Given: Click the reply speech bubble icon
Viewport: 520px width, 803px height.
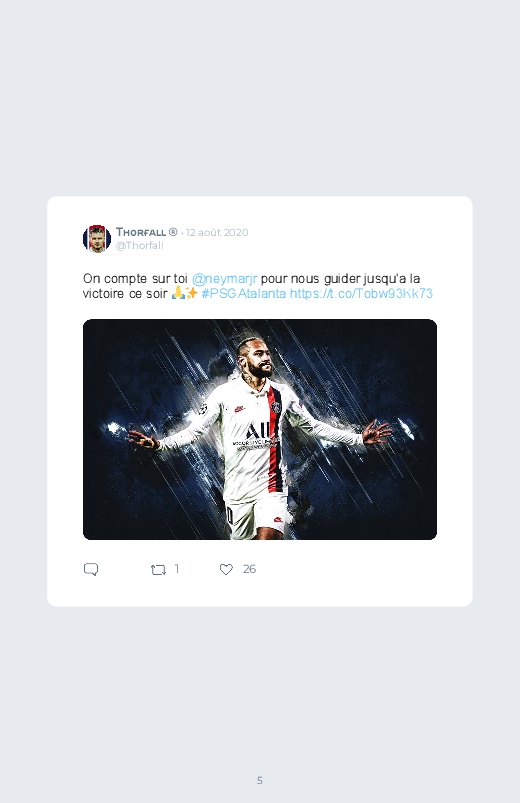Looking at the screenshot, I should (x=91, y=569).
